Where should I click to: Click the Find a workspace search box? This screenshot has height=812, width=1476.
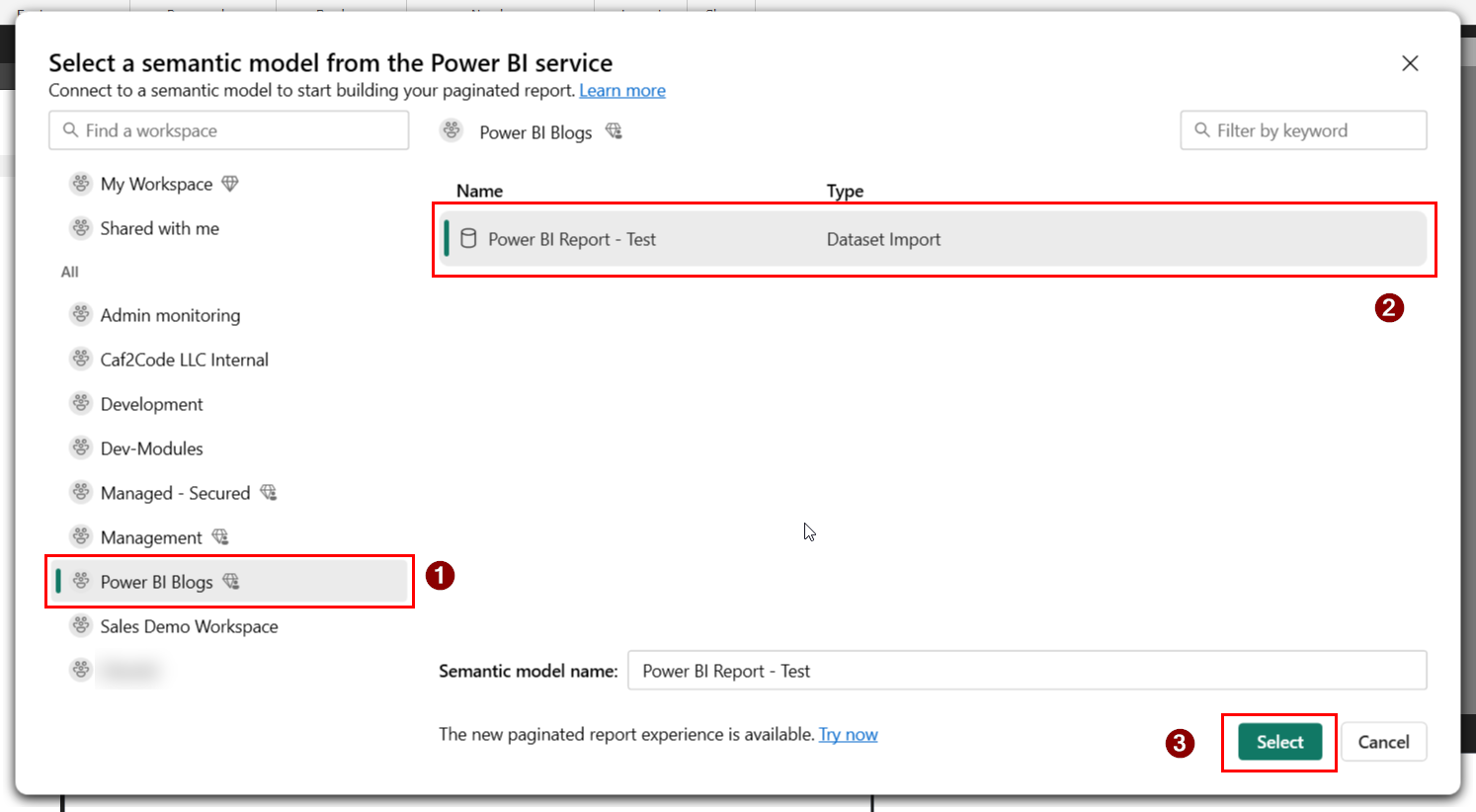coord(229,130)
